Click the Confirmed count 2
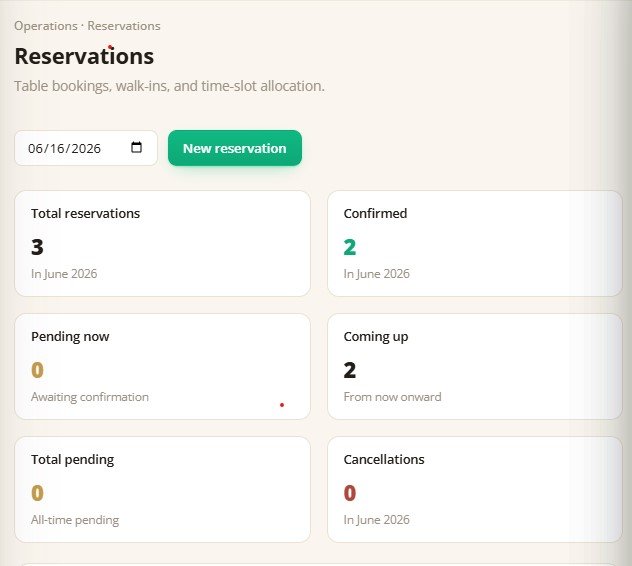The width and height of the screenshot is (632, 566). pos(350,247)
